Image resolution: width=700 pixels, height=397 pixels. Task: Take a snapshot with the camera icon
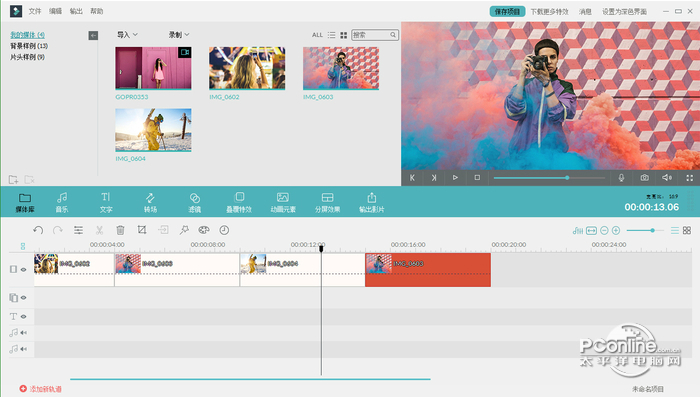(645, 178)
